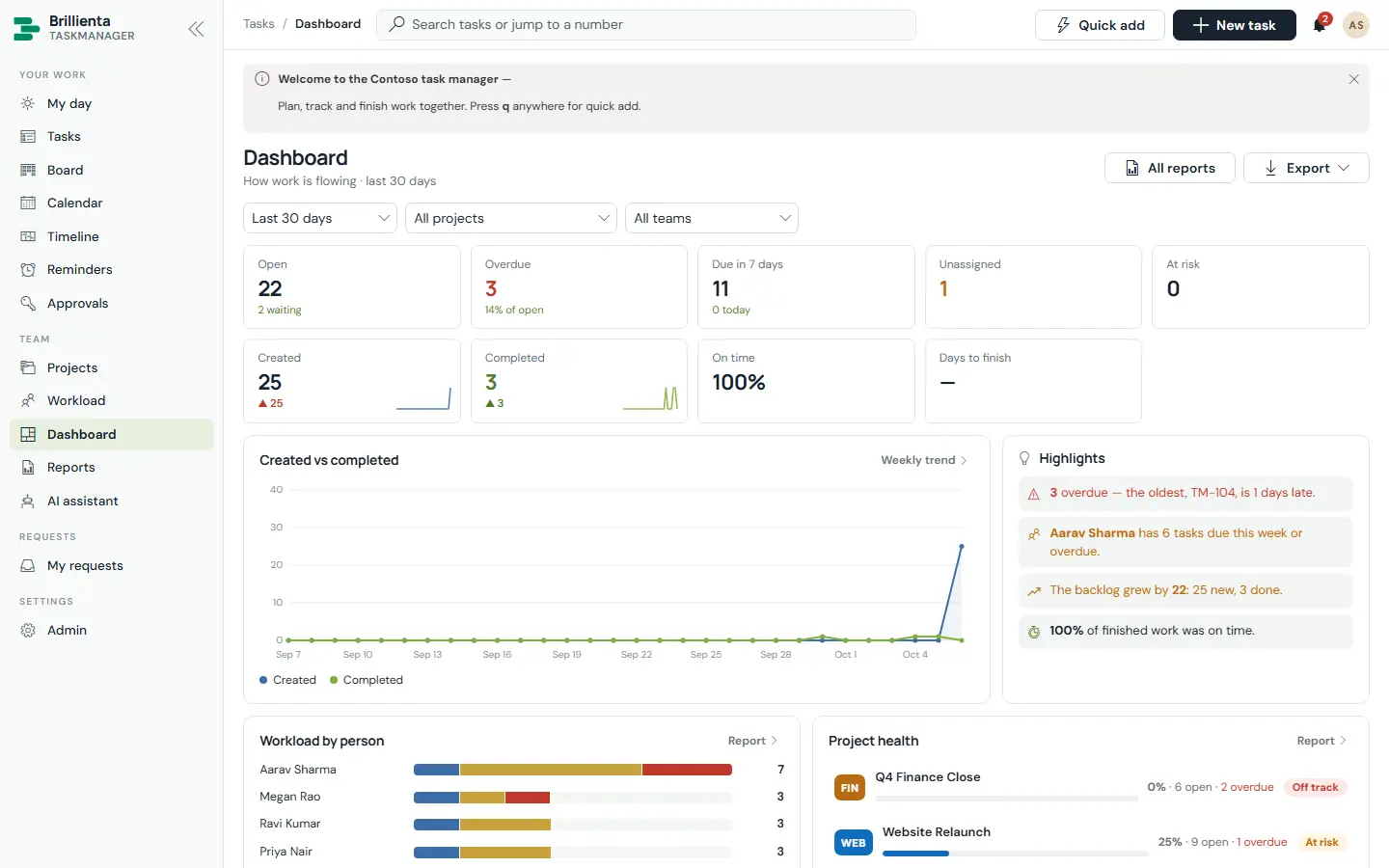The image size is (1389, 868).
Task: Click the Highlights lightbulb icon
Action: click(1024, 459)
